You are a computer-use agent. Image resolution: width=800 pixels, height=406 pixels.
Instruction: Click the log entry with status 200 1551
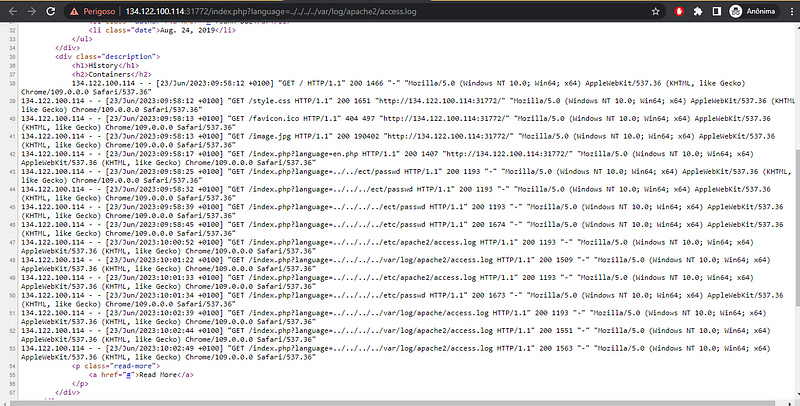pyautogui.click(x=395, y=335)
